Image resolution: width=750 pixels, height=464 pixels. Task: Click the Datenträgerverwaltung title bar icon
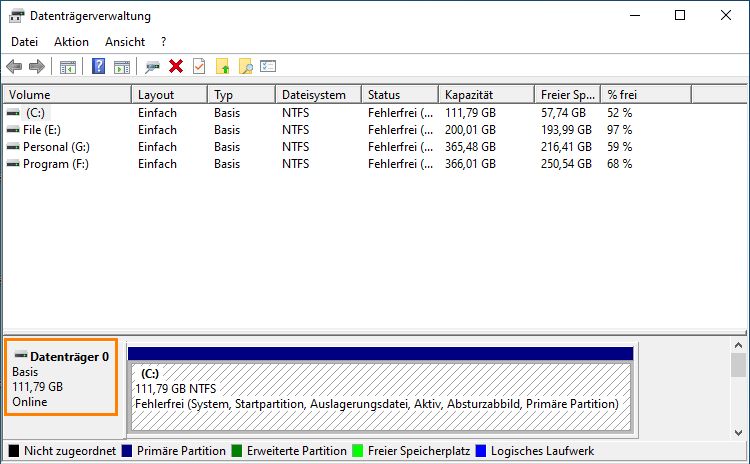(x=16, y=16)
